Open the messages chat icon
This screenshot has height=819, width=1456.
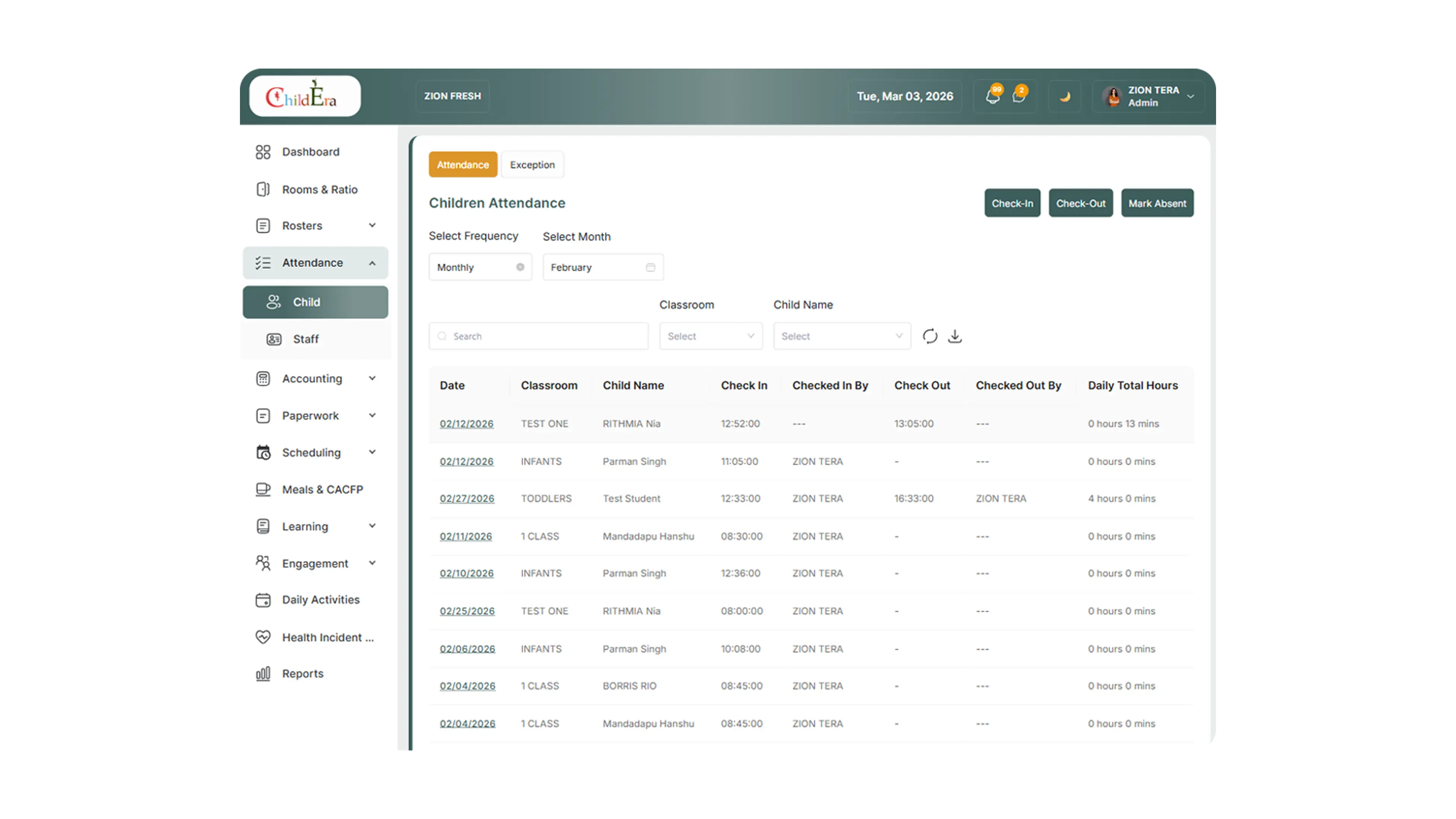coord(1020,96)
